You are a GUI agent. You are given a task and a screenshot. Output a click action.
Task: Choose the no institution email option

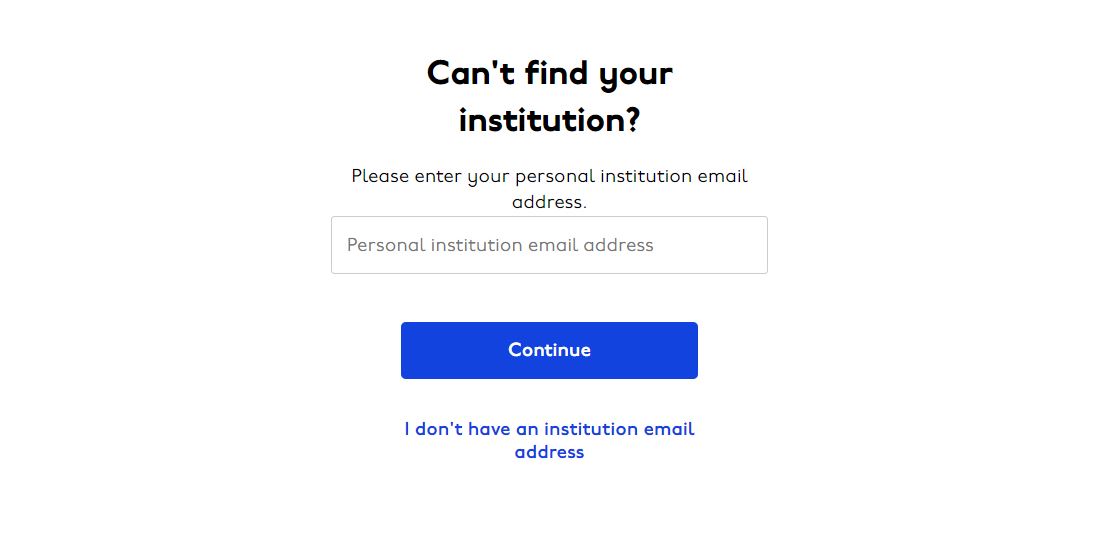click(x=549, y=440)
